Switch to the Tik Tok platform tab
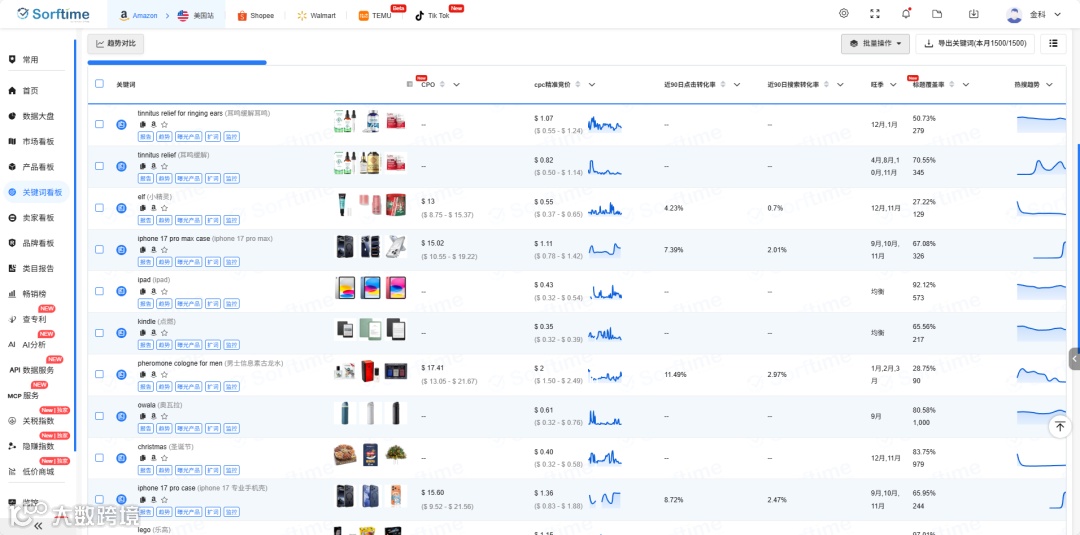Viewport: 1080px width, 535px height. pos(433,15)
